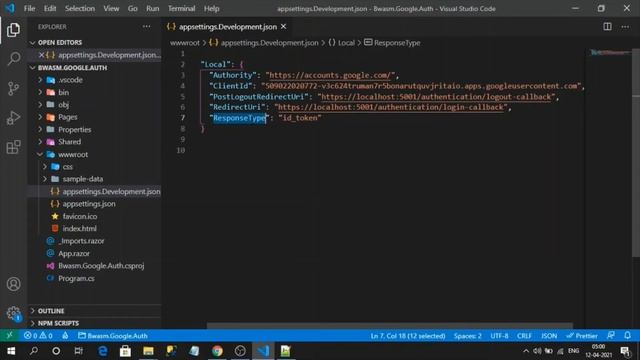This screenshot has width=640, height=360.
Task: Click the editor minimap
Action: (610, 53)
